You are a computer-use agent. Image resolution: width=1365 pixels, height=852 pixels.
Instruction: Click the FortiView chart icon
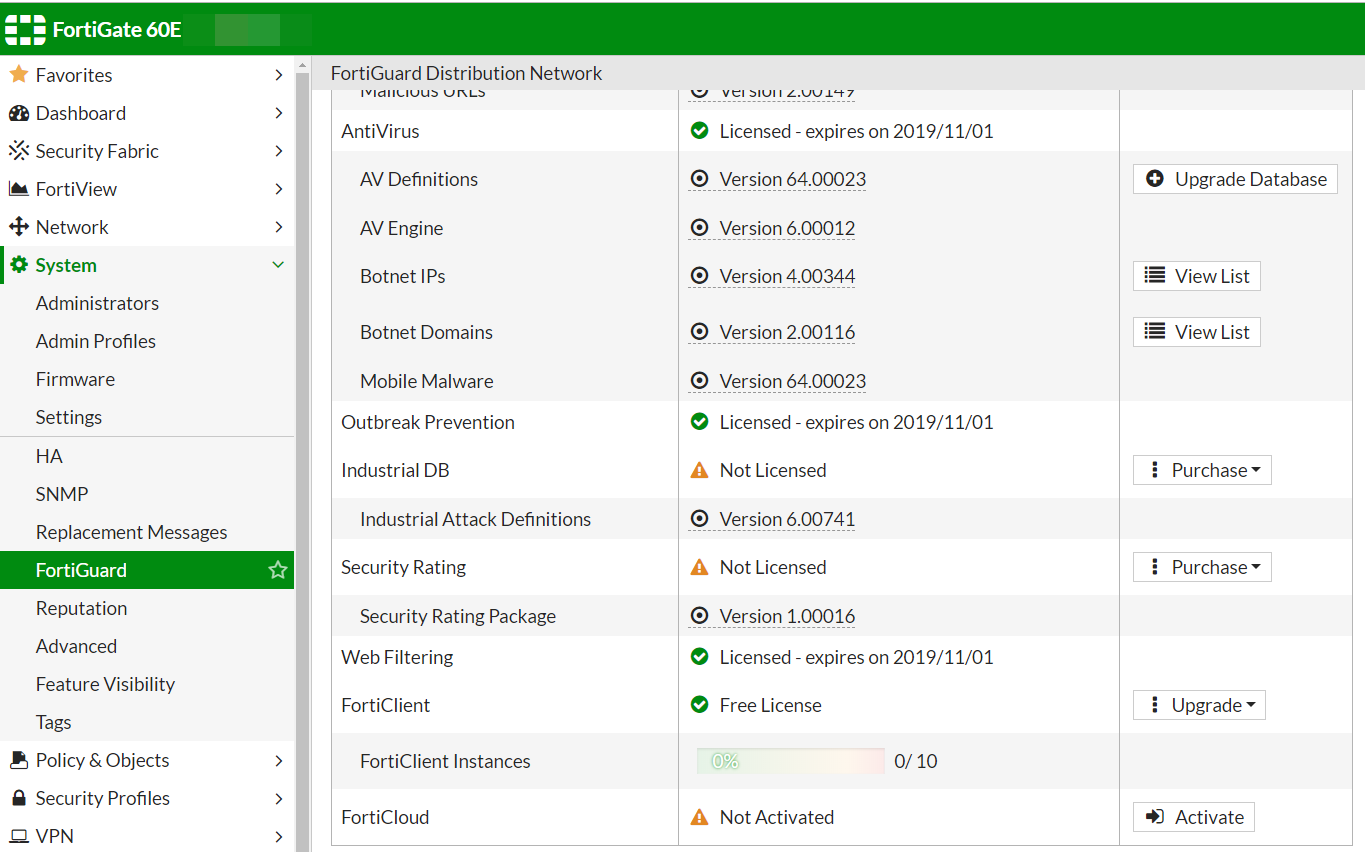pos(18,189)
